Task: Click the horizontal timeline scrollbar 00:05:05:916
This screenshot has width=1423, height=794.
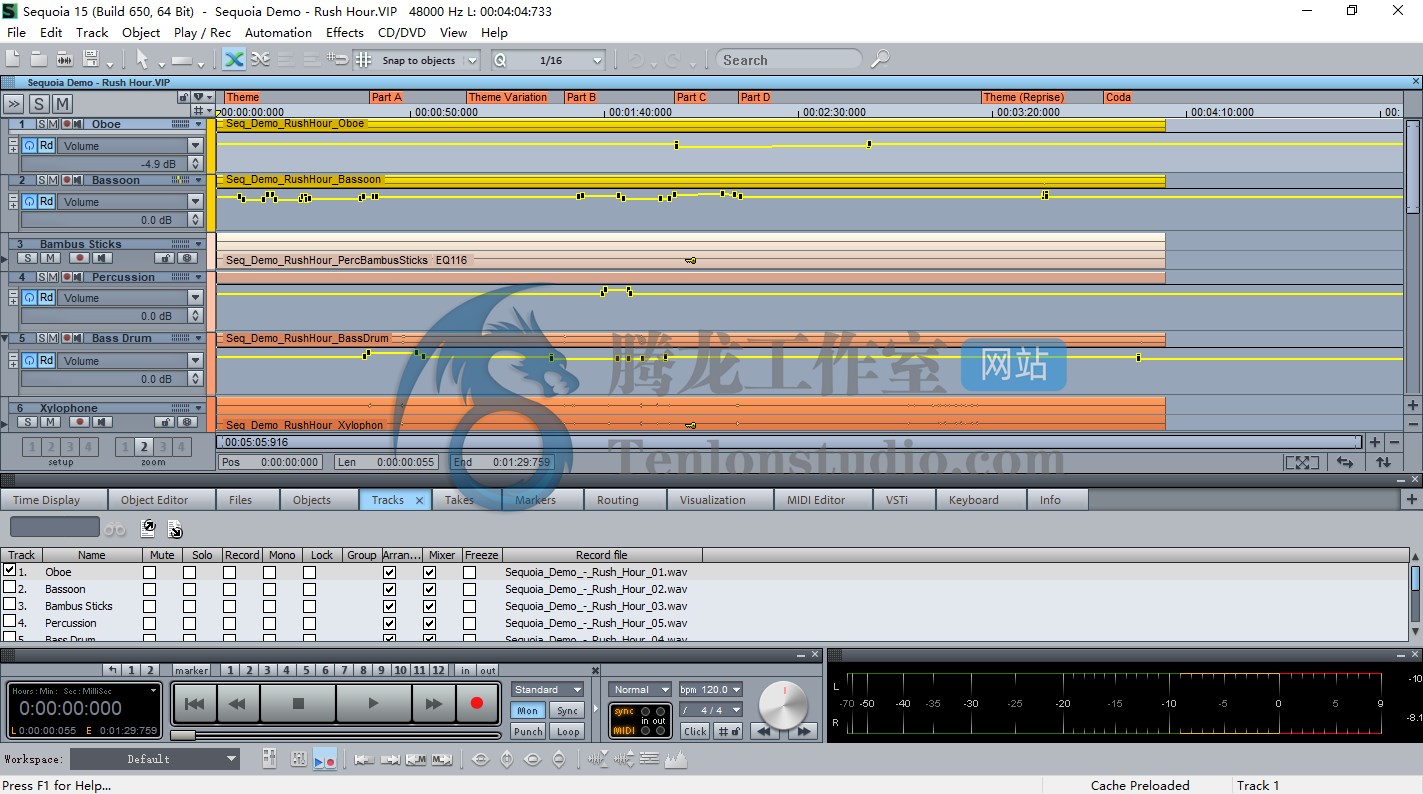Action: (789, 442)
